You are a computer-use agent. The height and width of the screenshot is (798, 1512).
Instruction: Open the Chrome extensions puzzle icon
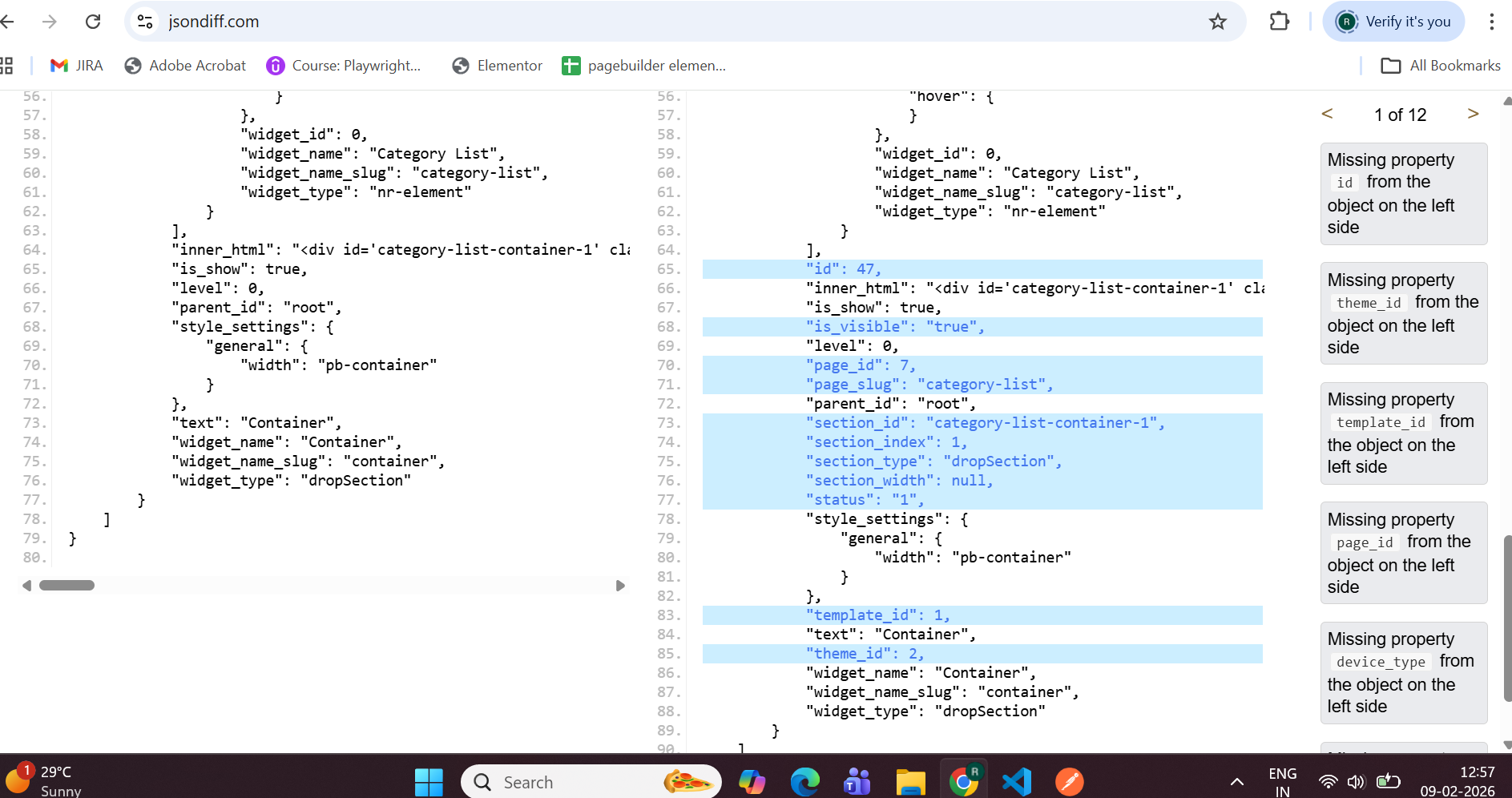tap(1280, 22)
